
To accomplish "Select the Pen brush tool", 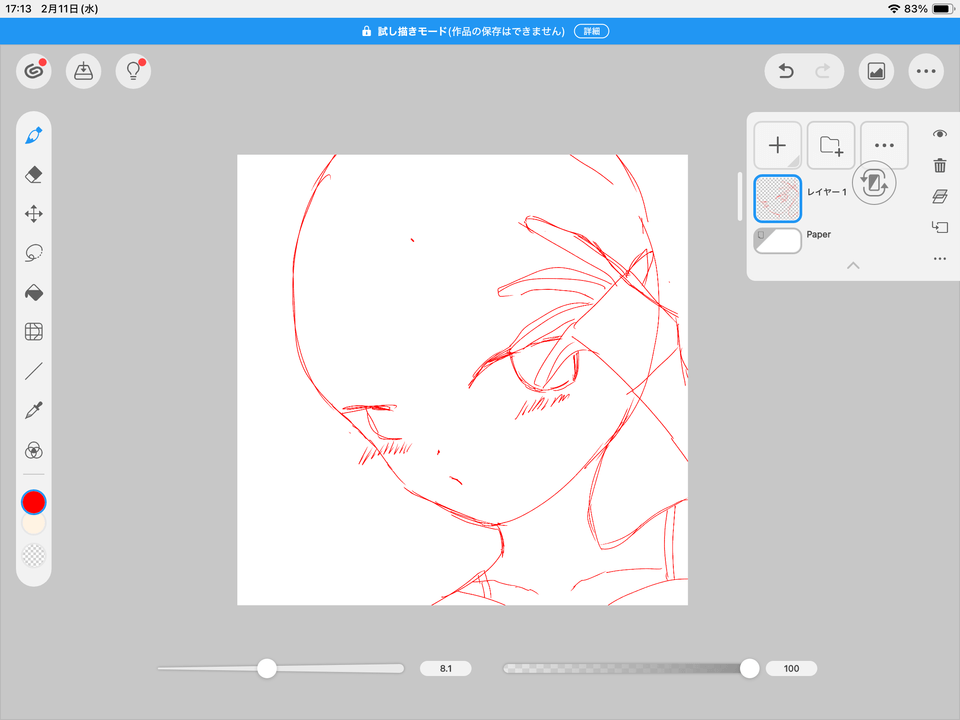I will pos(34,135).
